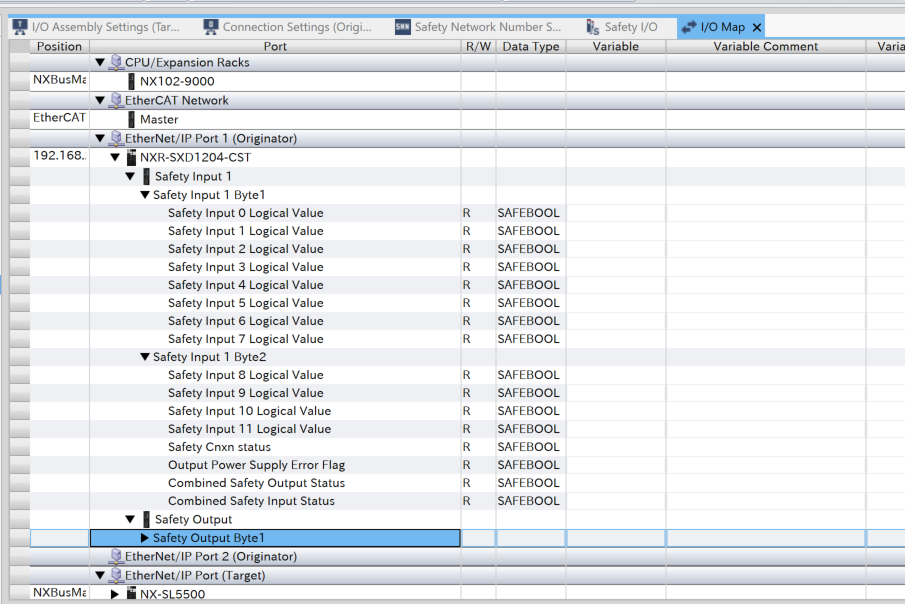This screenshot has height=604, width=905.
Task: Collapse the Safety Input 1 node
Action: pyautogui.click(x=130, y=176)
